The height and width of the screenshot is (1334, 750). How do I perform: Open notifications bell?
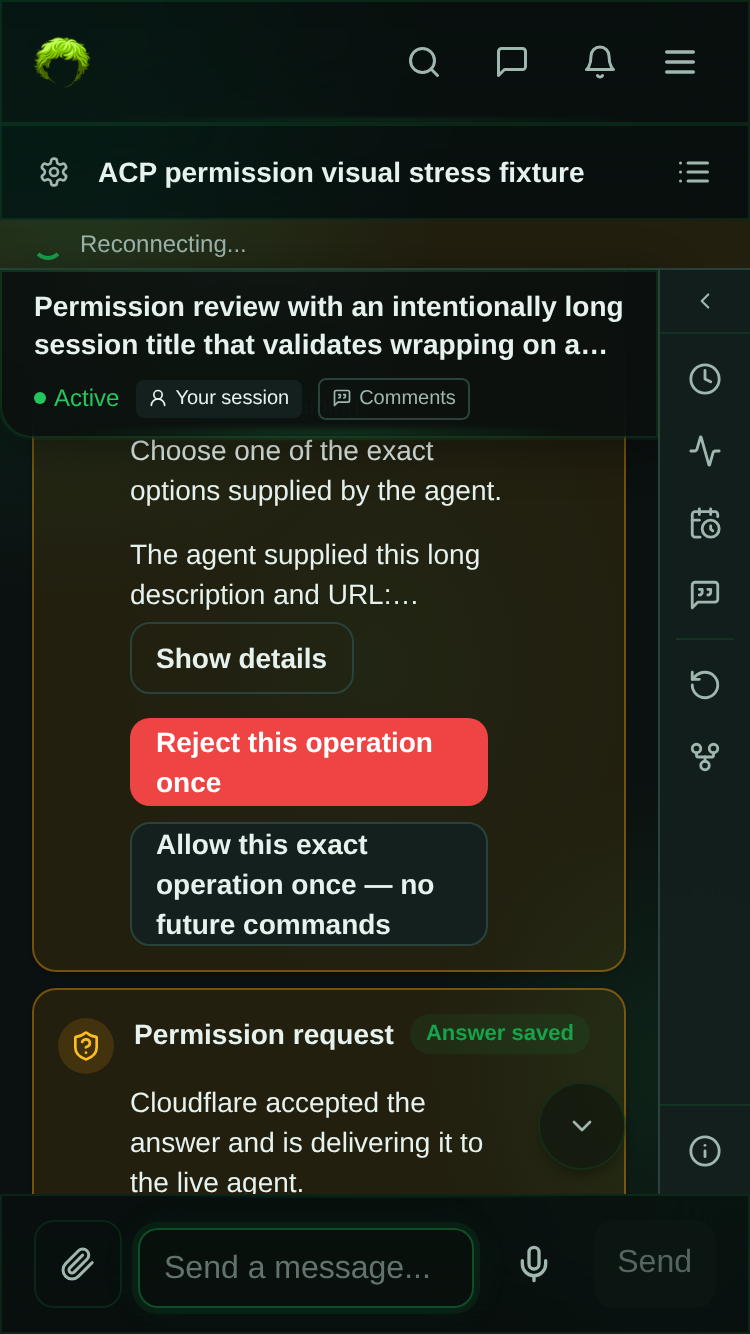click(600, 62)
